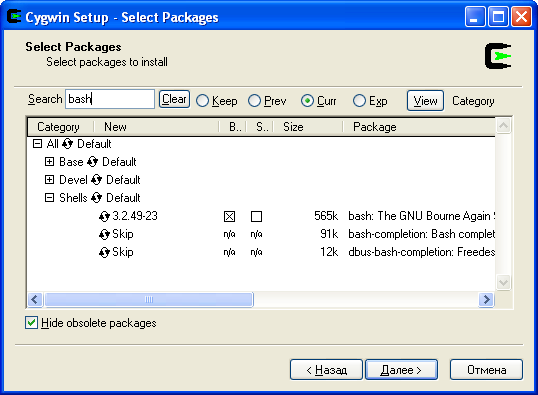Click the vertical scrollbar down arrow
This screenshot has height=395, width=538.
tap(503, 283)
